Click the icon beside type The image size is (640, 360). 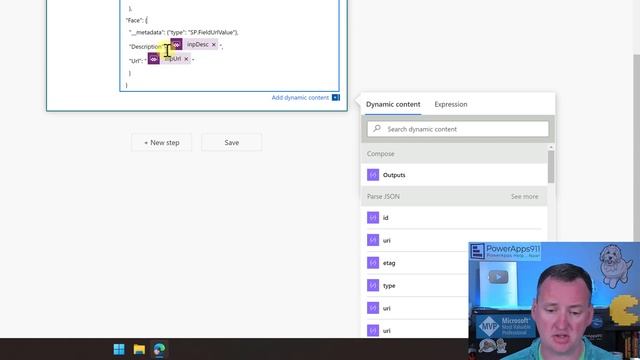tap(373, 285)
